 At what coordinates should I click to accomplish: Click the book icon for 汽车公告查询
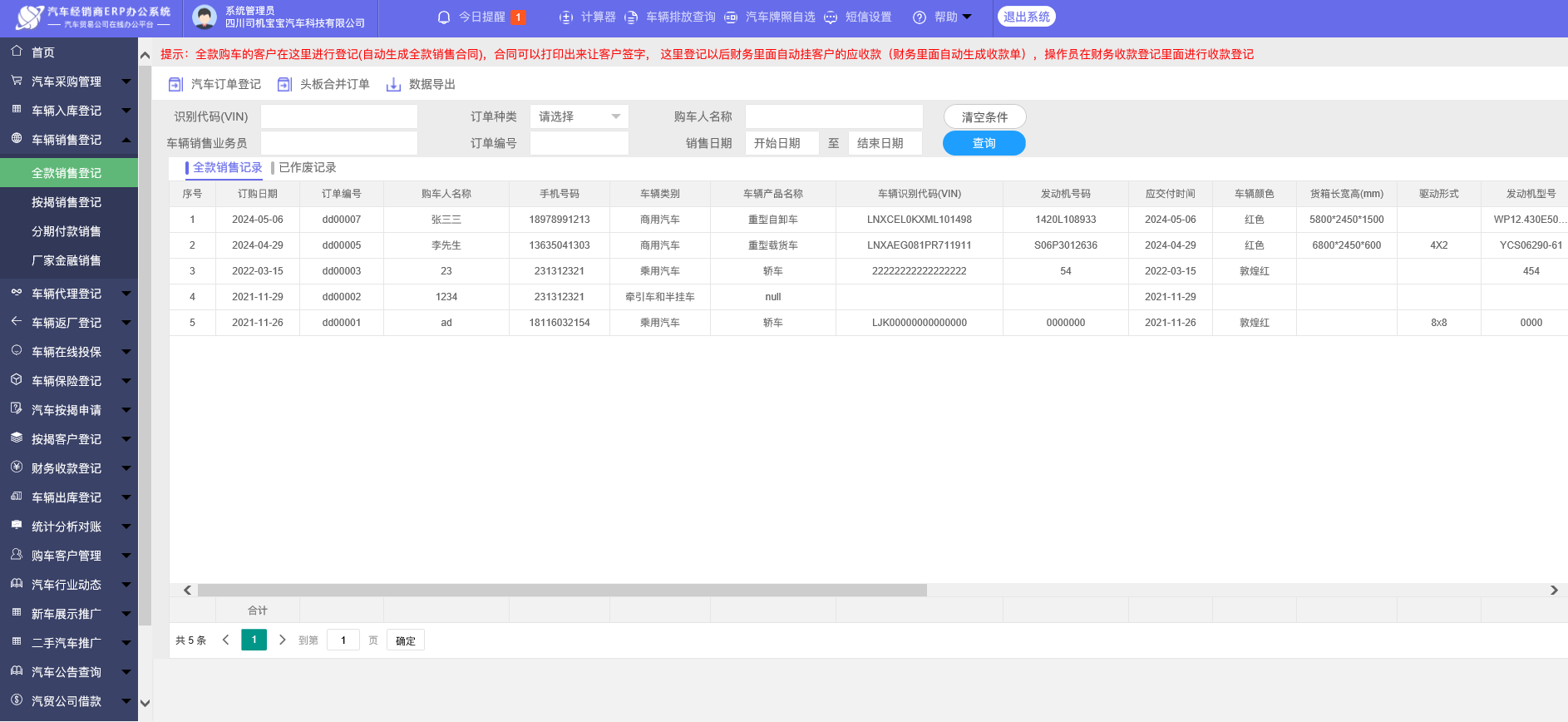tap(17, 671)
